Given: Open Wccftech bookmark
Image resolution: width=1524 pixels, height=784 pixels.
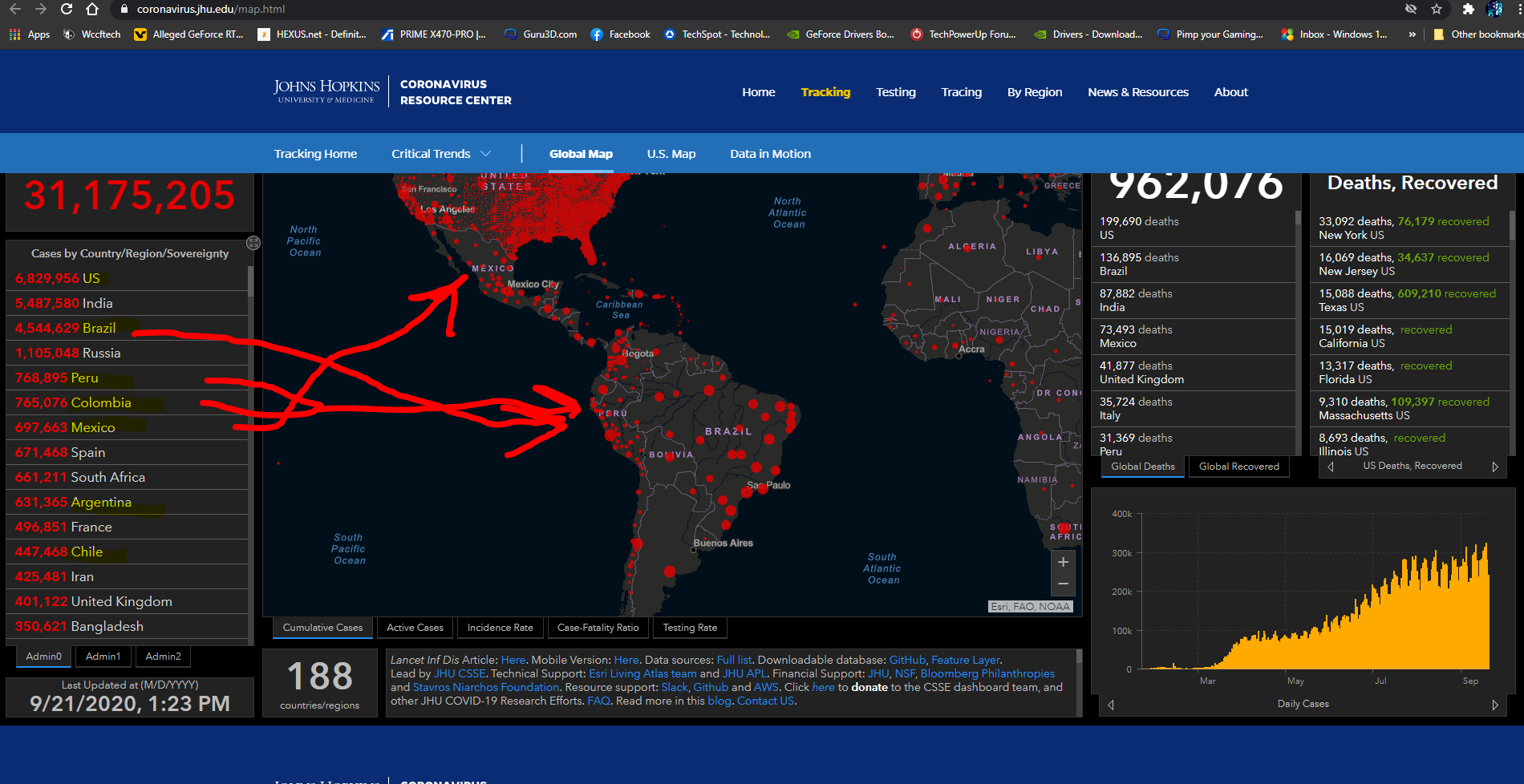Looking at the screenshot, I should tap(91, 34).
